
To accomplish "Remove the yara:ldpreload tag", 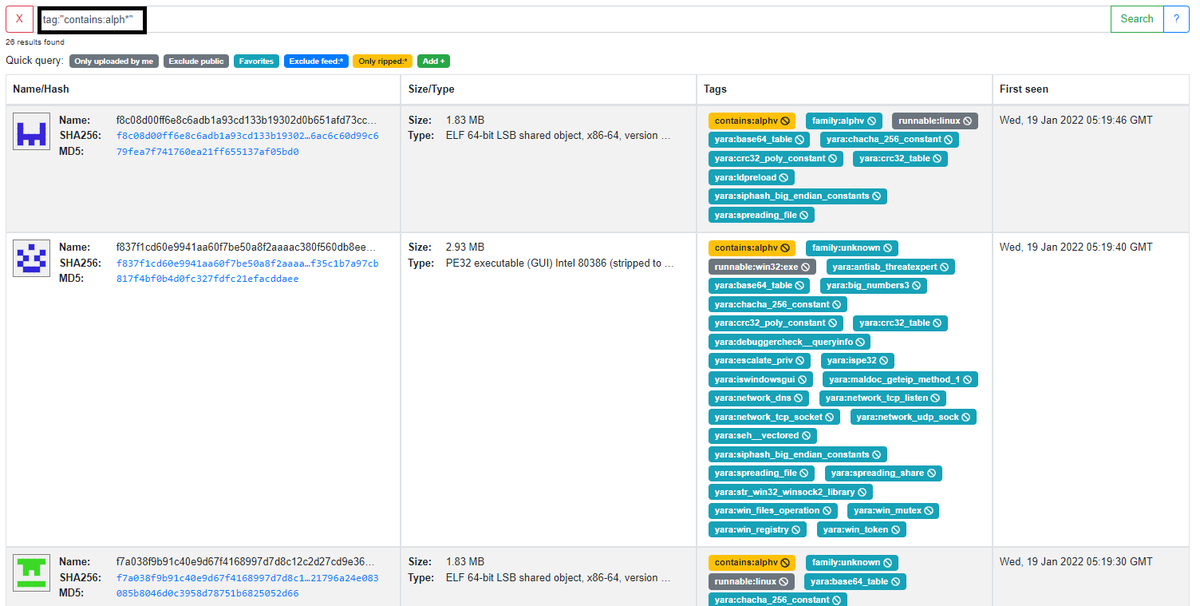I will [785, 178].
